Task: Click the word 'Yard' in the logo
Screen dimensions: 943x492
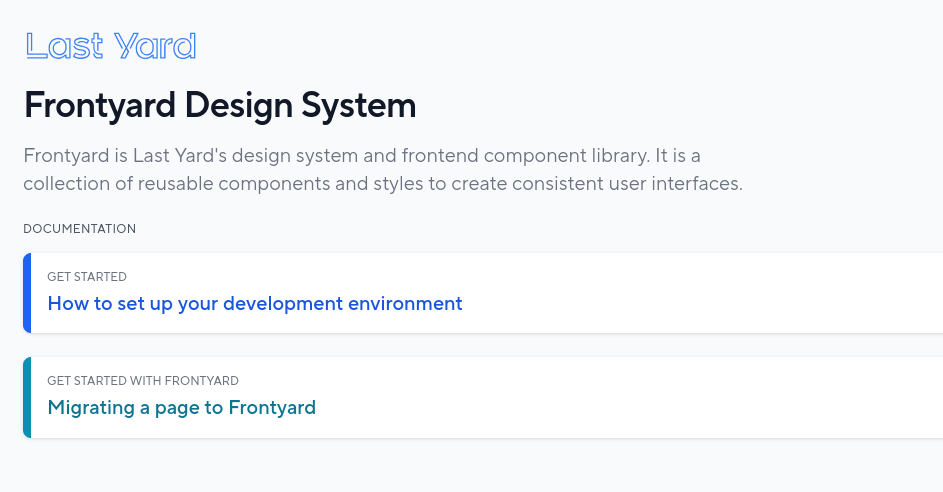Action: click(155, 46)
